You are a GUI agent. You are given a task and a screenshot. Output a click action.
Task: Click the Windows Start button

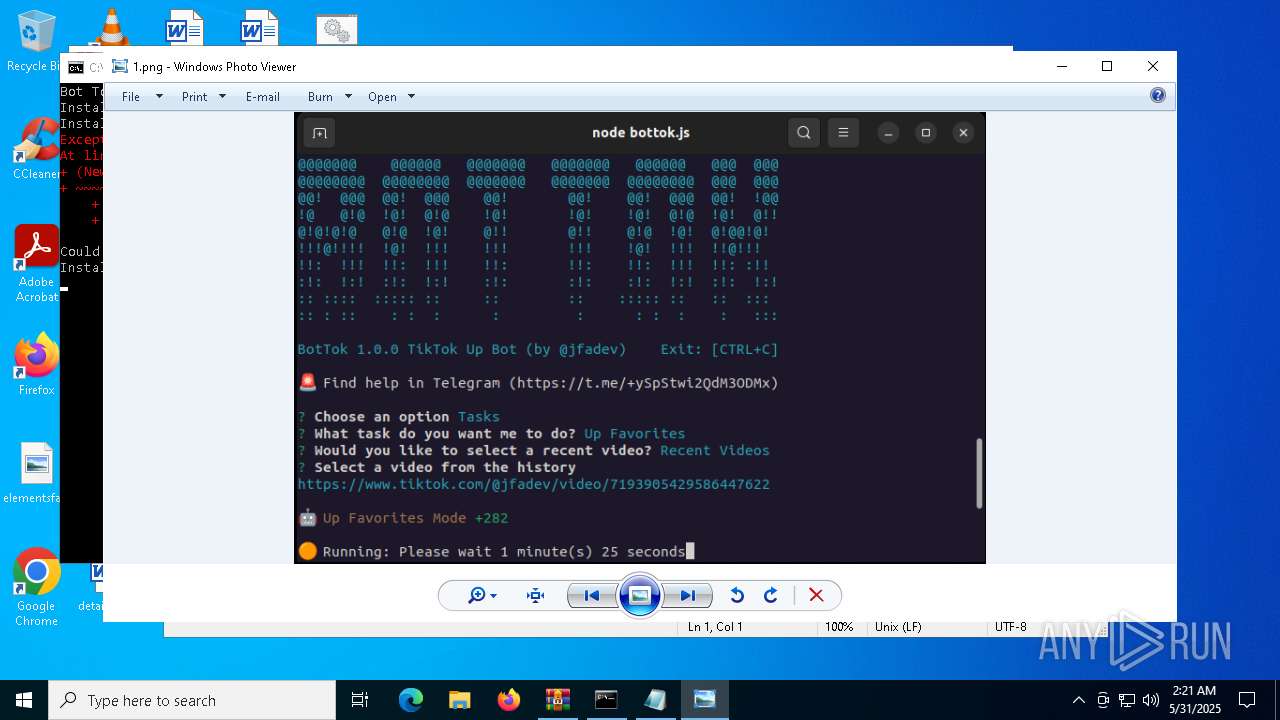coord(24,700)
